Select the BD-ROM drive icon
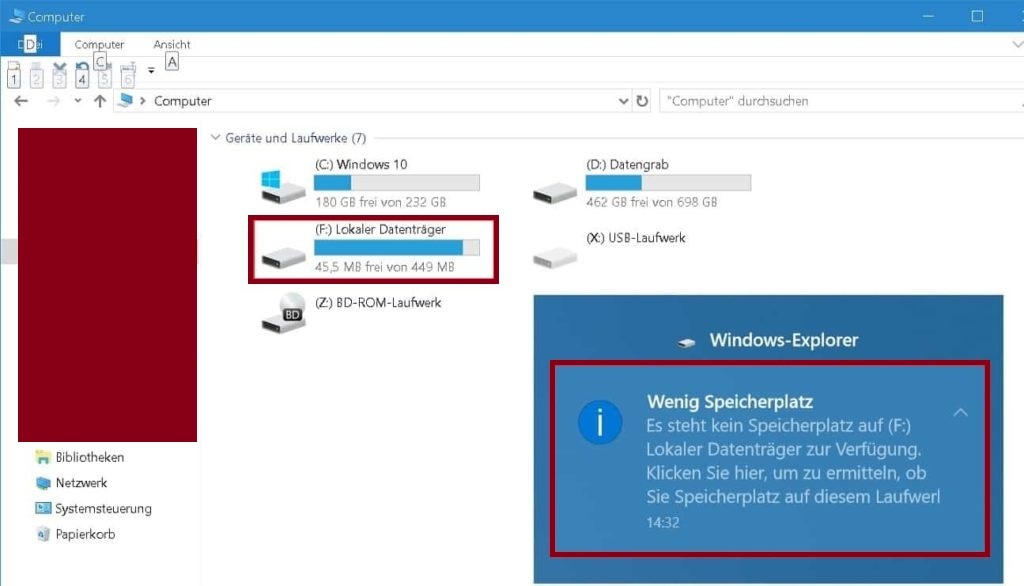This screenshot has width=1024, height=586. tap(283, 313)
